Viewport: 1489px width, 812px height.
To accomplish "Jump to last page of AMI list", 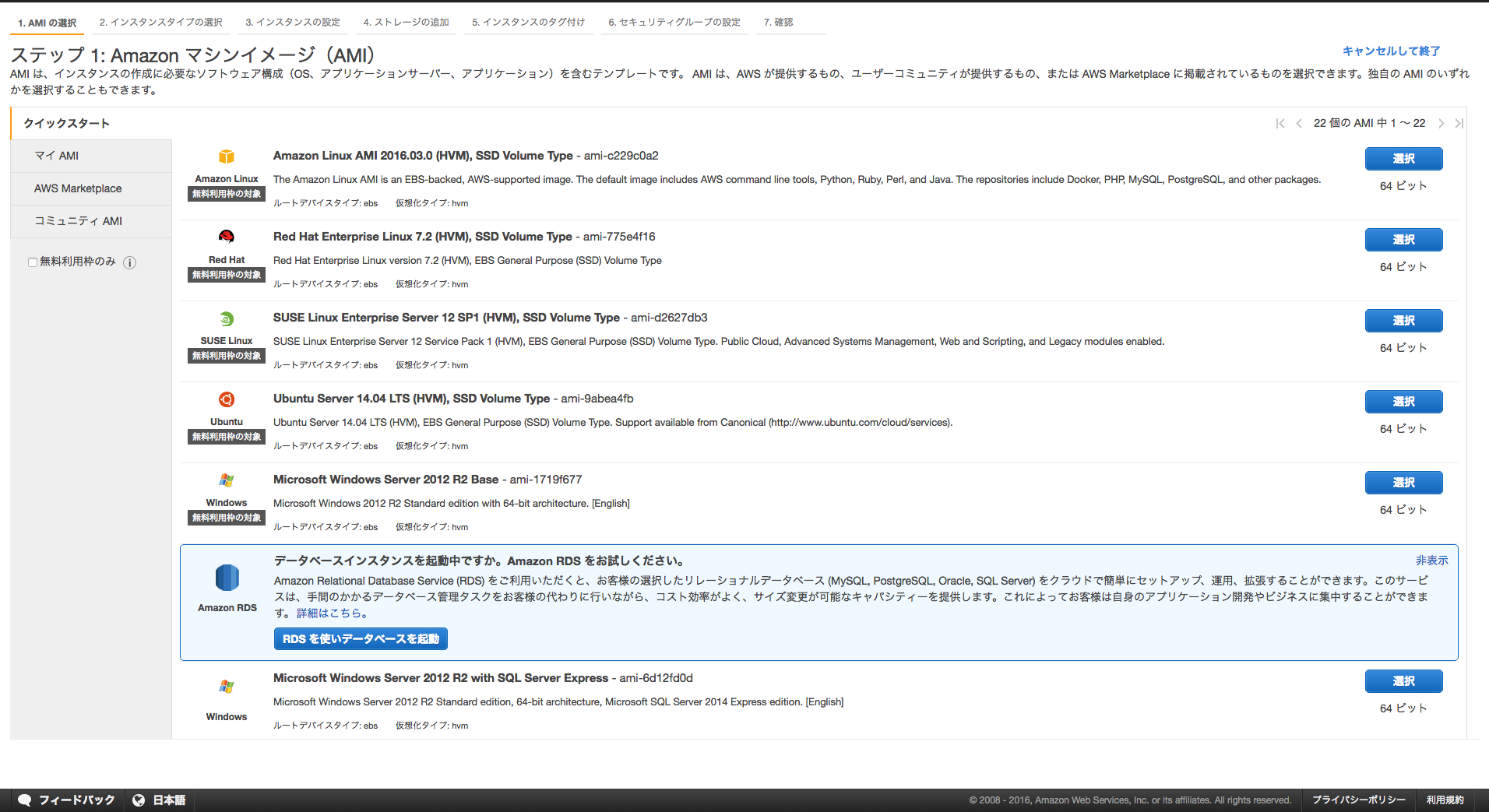I will 1460,123.
